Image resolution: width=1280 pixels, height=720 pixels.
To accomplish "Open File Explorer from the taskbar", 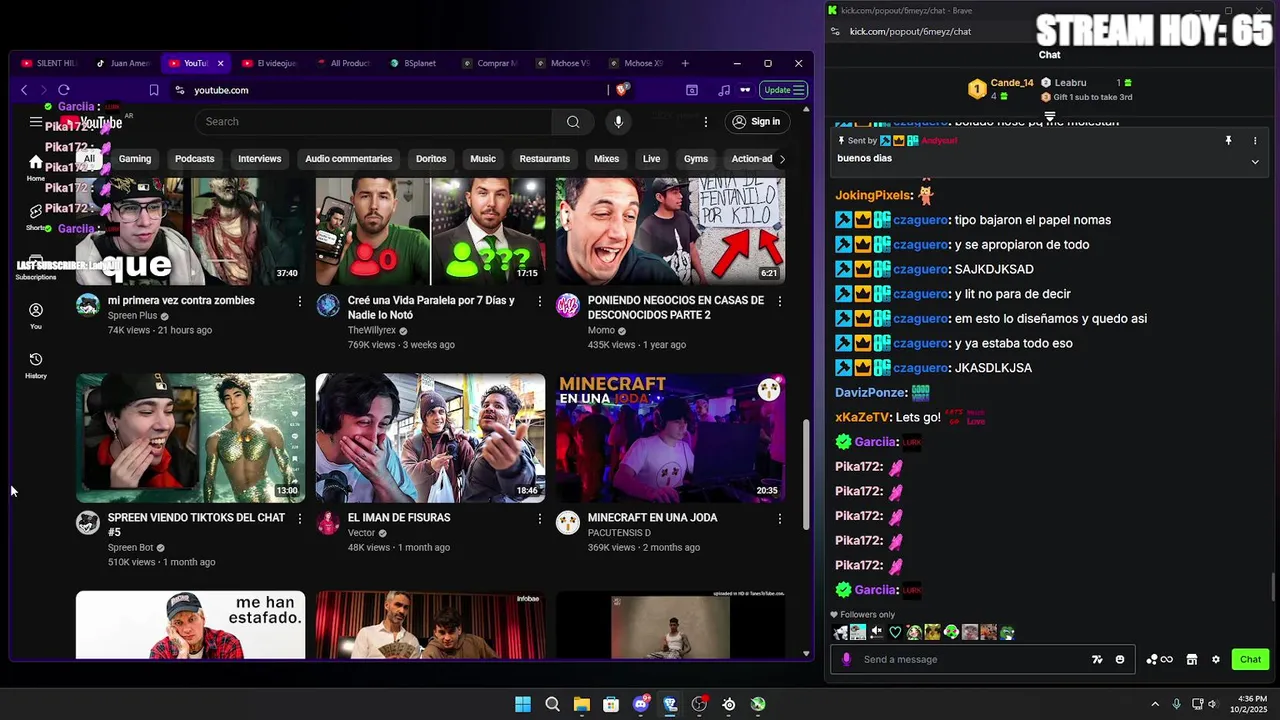I will [581, 705].
